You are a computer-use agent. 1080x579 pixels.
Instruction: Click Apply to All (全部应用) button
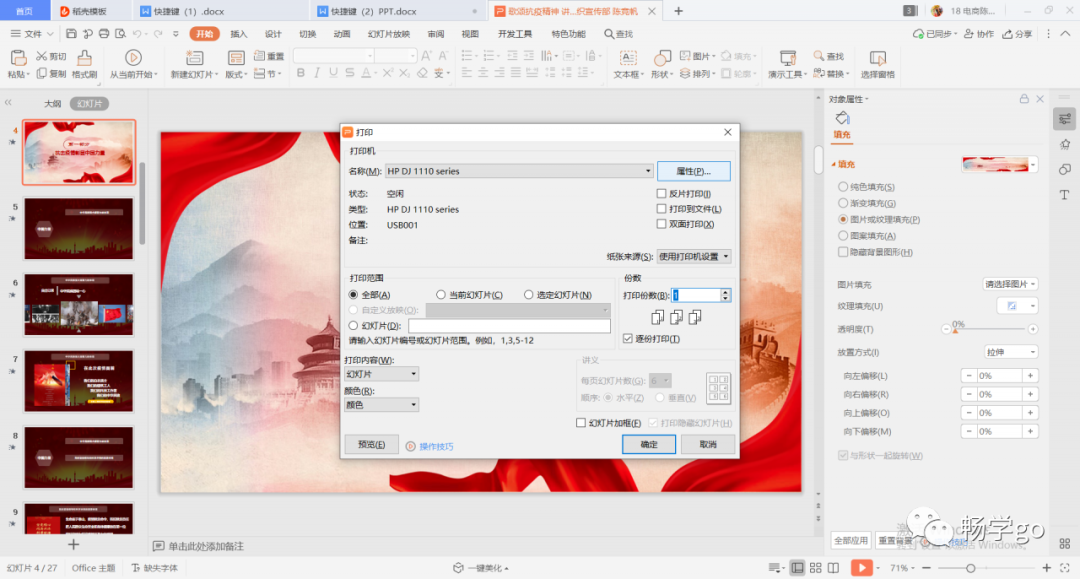point(851,540)
